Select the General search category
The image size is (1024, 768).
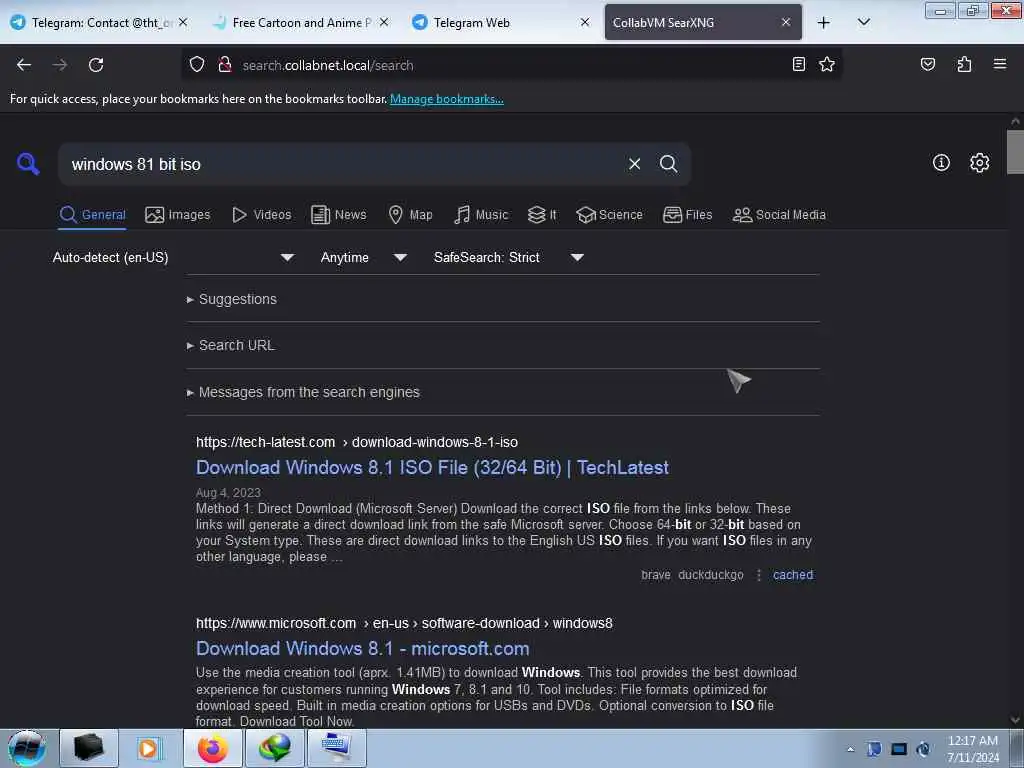(92, 215)
